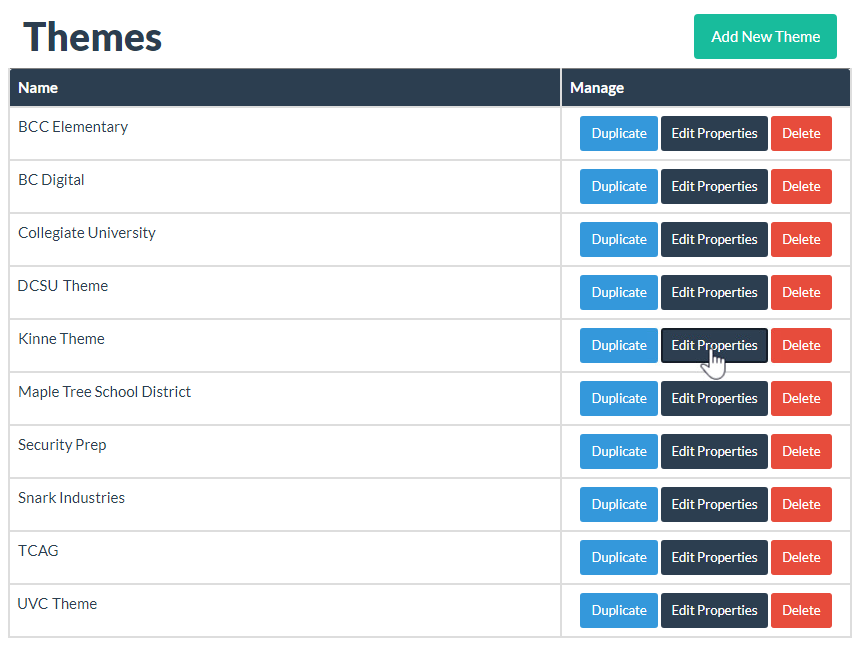The height and width of the screenshot is (646, 860).
Task: Click the Snark Industries name
Action: 71,498
